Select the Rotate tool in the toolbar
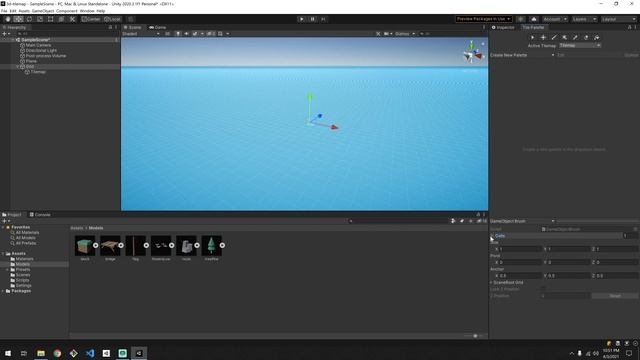 click(x=29, y=19)
